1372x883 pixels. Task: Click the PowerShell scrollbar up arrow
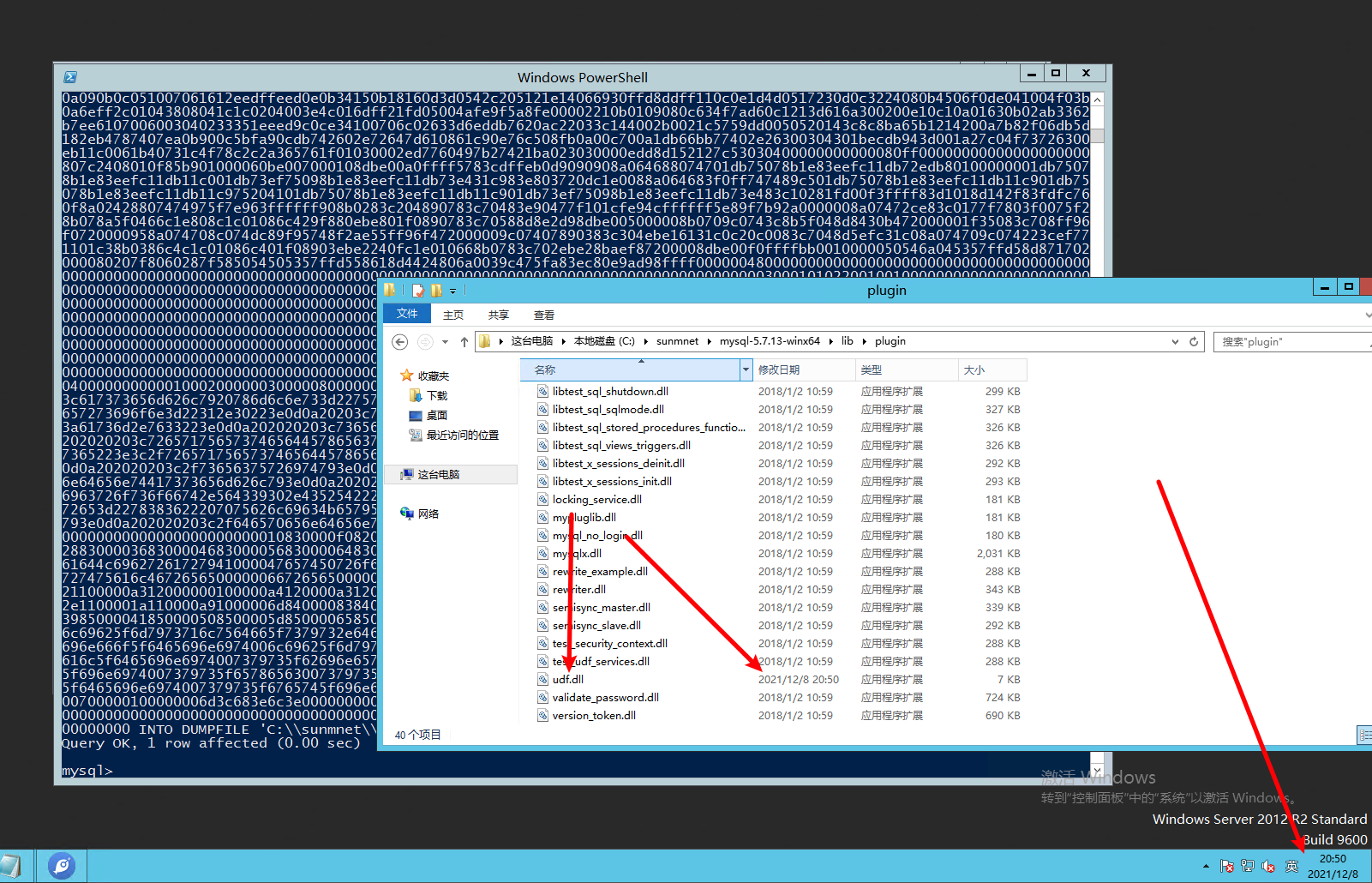[x=1097, y=99]
